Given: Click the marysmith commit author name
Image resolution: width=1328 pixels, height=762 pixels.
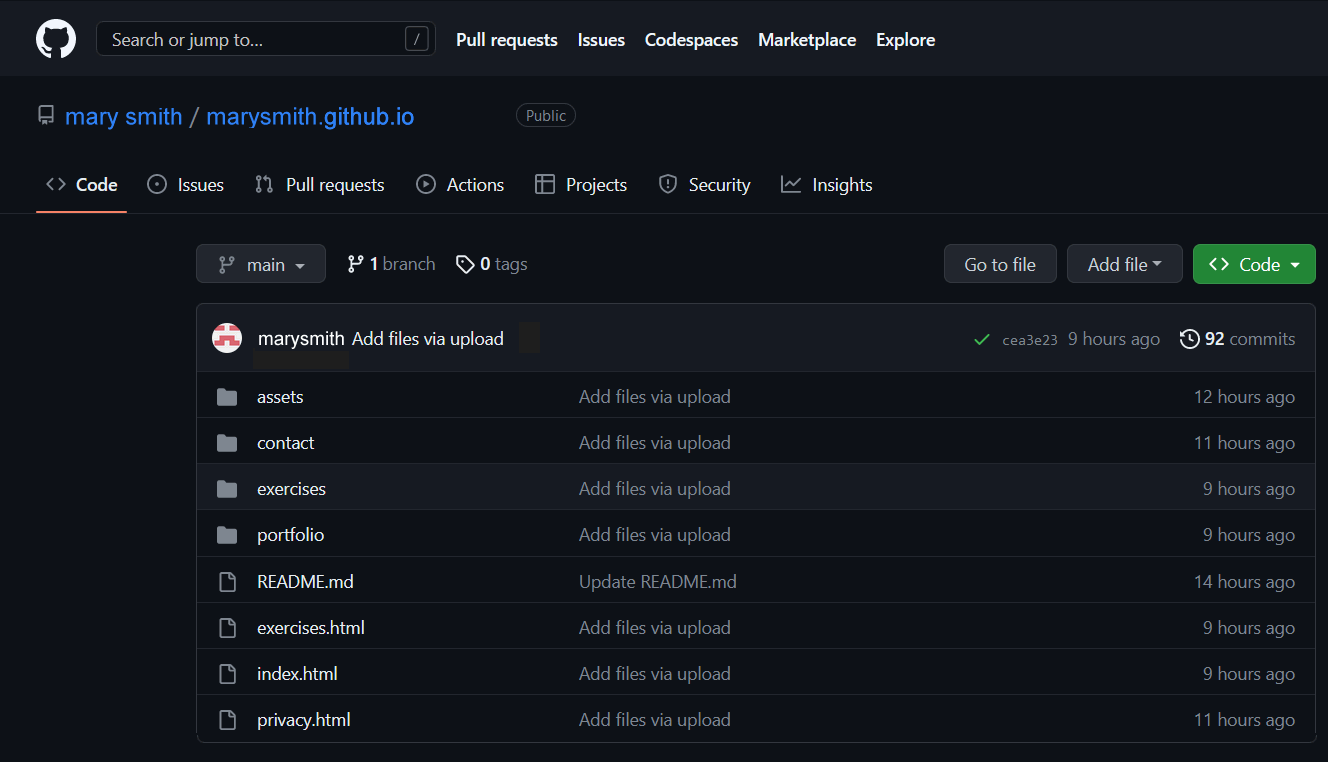Looking at the screenshot, I should click(x=301, y=339).
